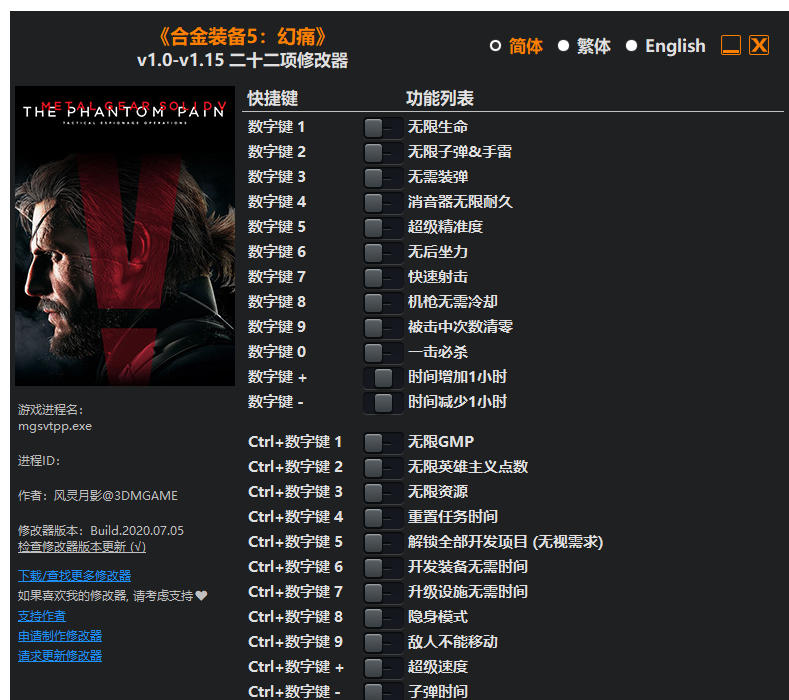Click Ctrl+数字键 5 hotkey label
Viewport: 789px width, 700px height.
tap(295, 542)
